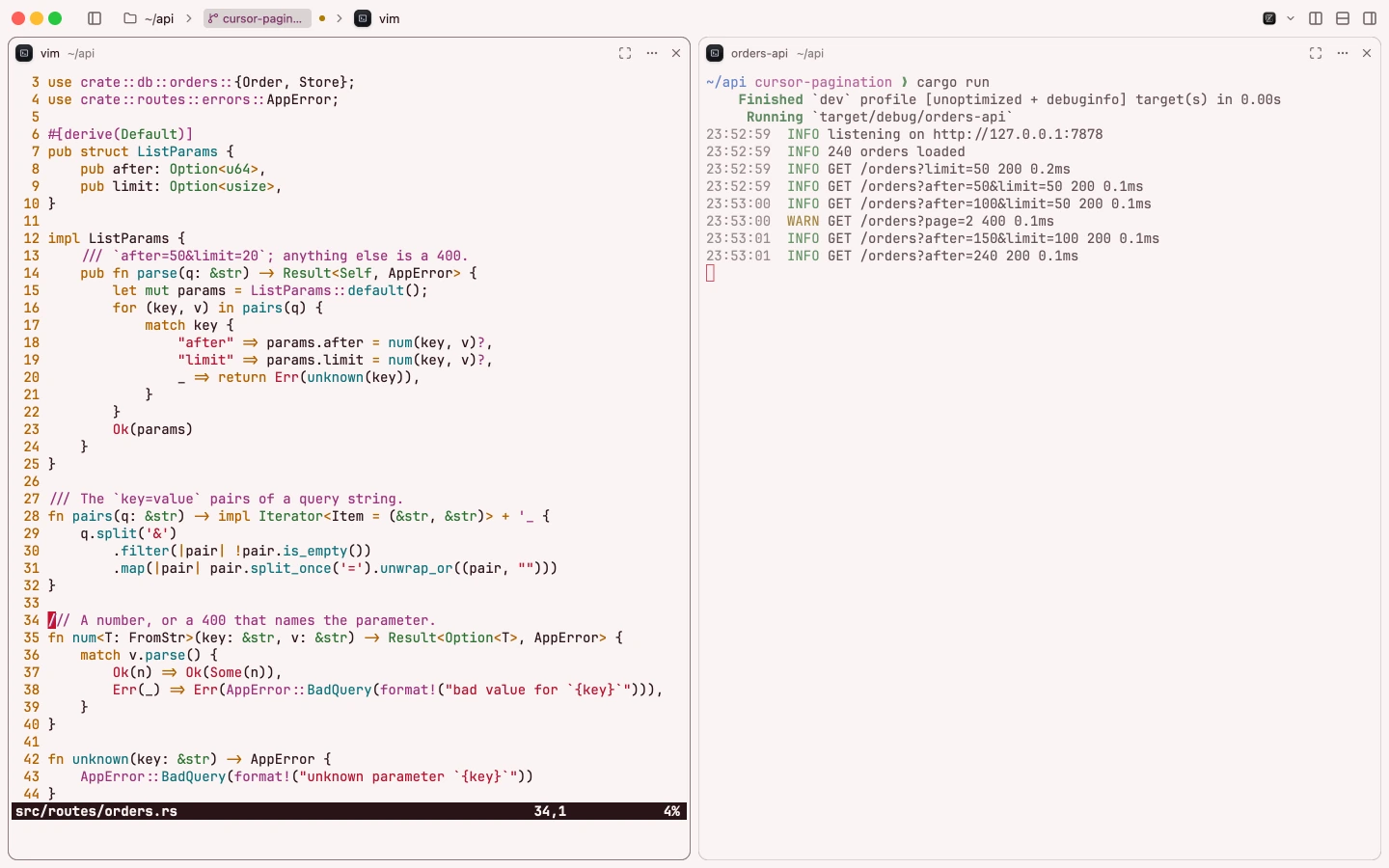The image size is (1389, 868).
Task: Click 'fn num<T: FromStr>' signature line
Action: click(x=336, y=637)
